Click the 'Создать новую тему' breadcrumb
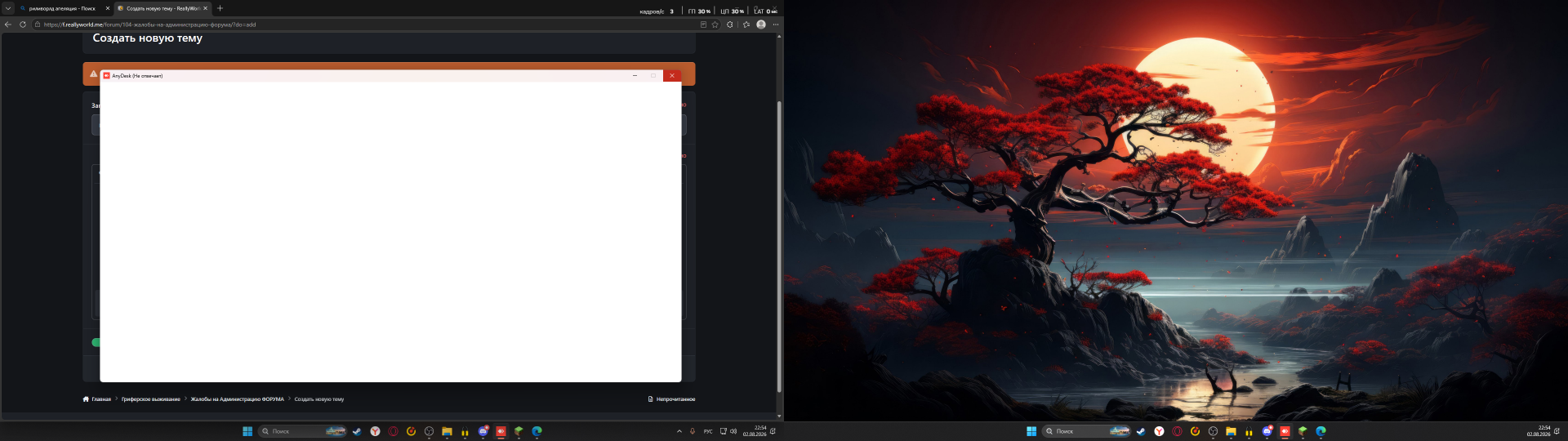Viewport: 1568px width, 441px height. (x=319, y=399)
